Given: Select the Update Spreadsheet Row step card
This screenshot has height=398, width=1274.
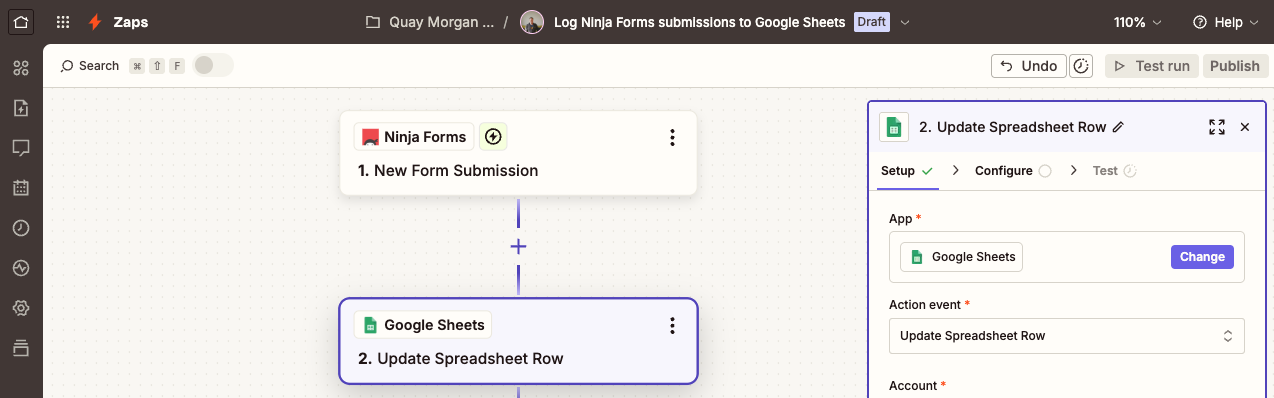Looking at the screenshot, I should (x=518, y=341).
